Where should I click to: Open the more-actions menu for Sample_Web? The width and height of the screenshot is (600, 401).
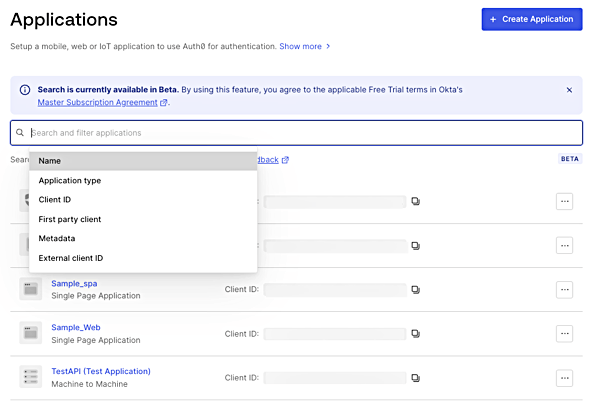[564, 334]
